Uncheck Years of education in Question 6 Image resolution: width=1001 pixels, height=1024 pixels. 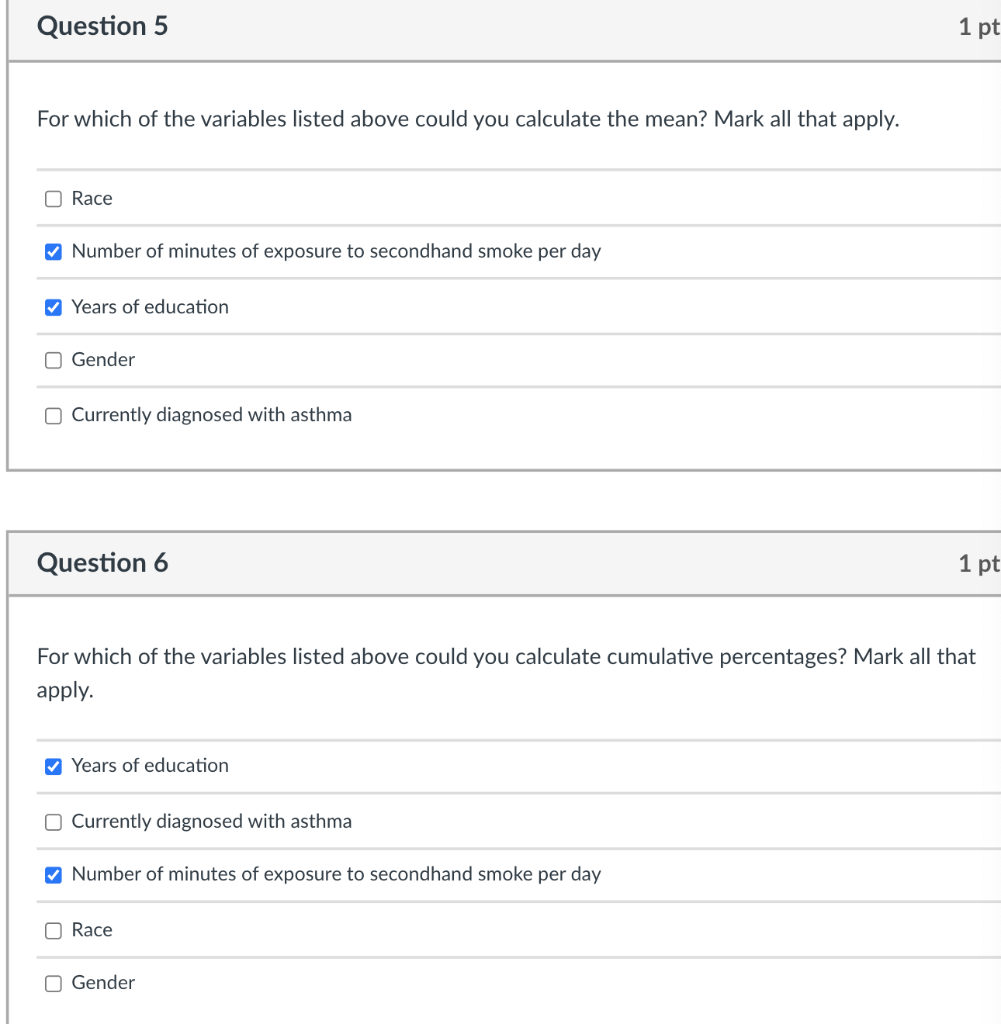point(53,766)
